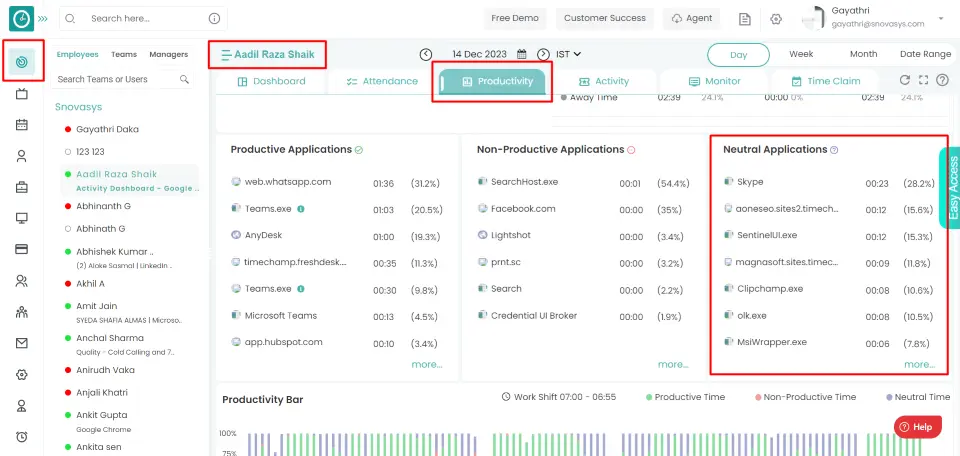Click the refresh icon

(904, 80)
